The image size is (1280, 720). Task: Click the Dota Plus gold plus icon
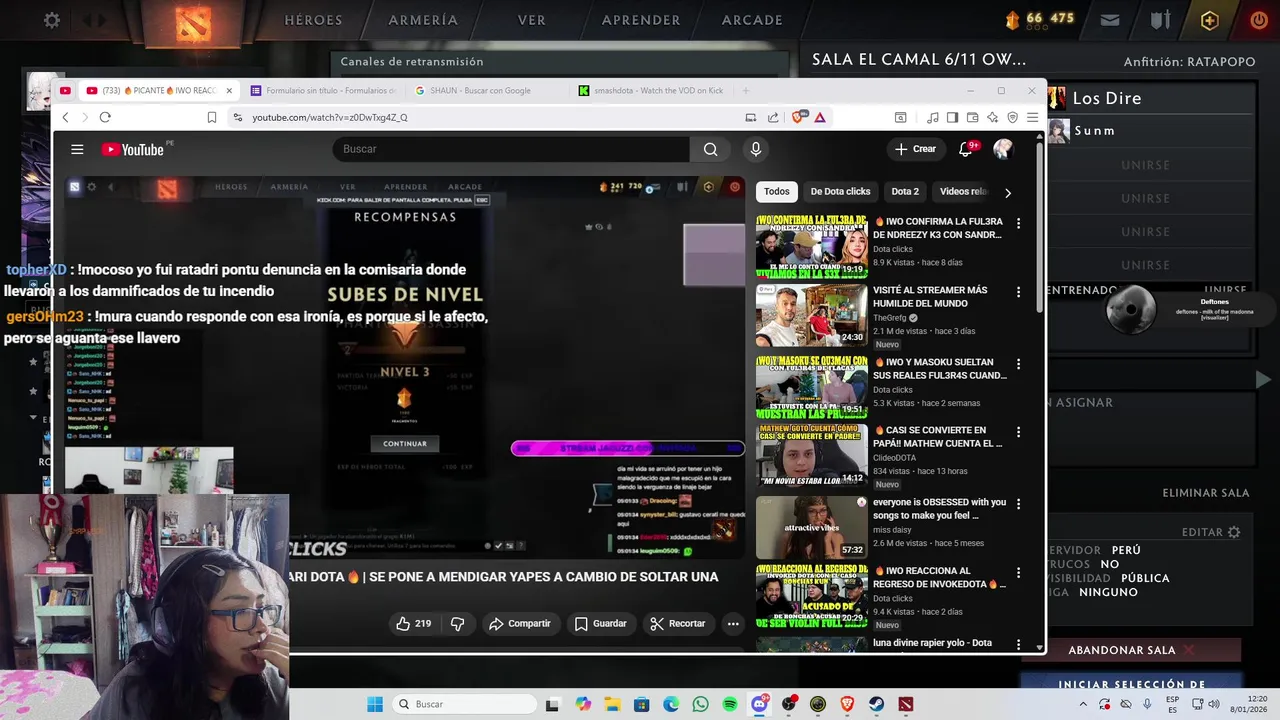[x=1210, y=20]
